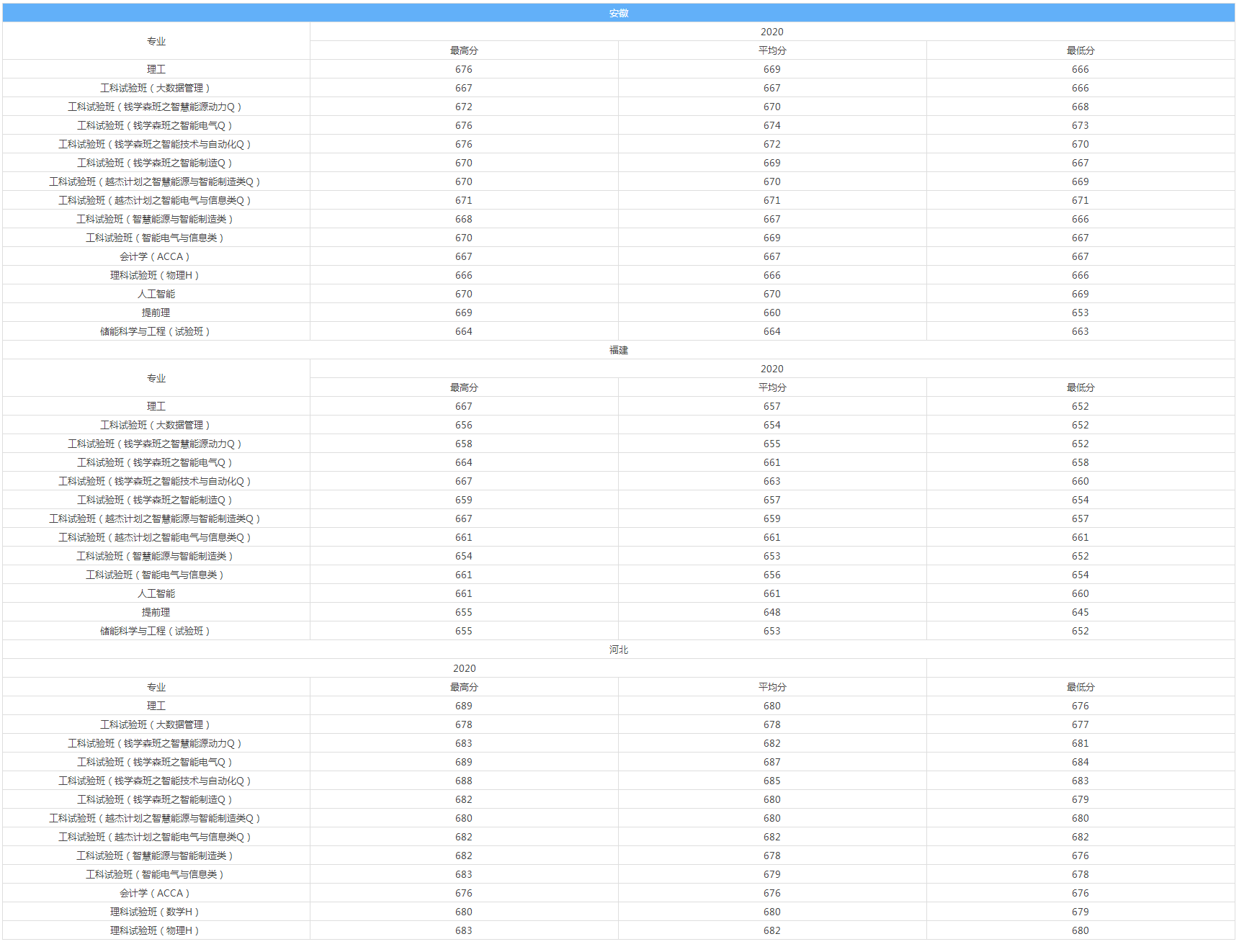Select 理科试验班（数学H）row label
Viewport: 1239px width, 952px height.
coord(155,912)
